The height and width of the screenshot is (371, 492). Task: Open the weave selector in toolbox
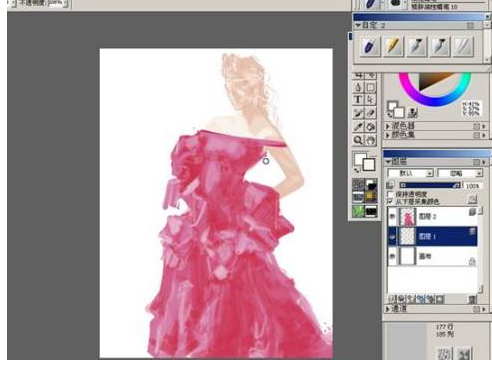click(x=371, y=197)
